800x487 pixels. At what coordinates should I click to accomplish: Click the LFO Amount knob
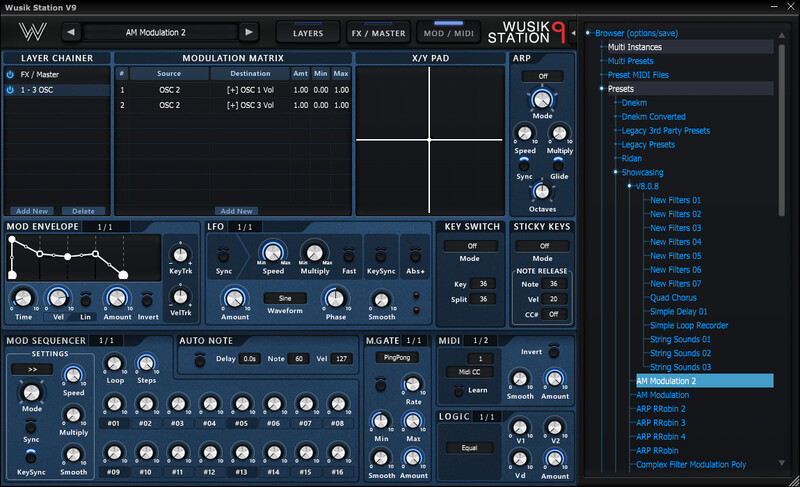pos(234,299)
